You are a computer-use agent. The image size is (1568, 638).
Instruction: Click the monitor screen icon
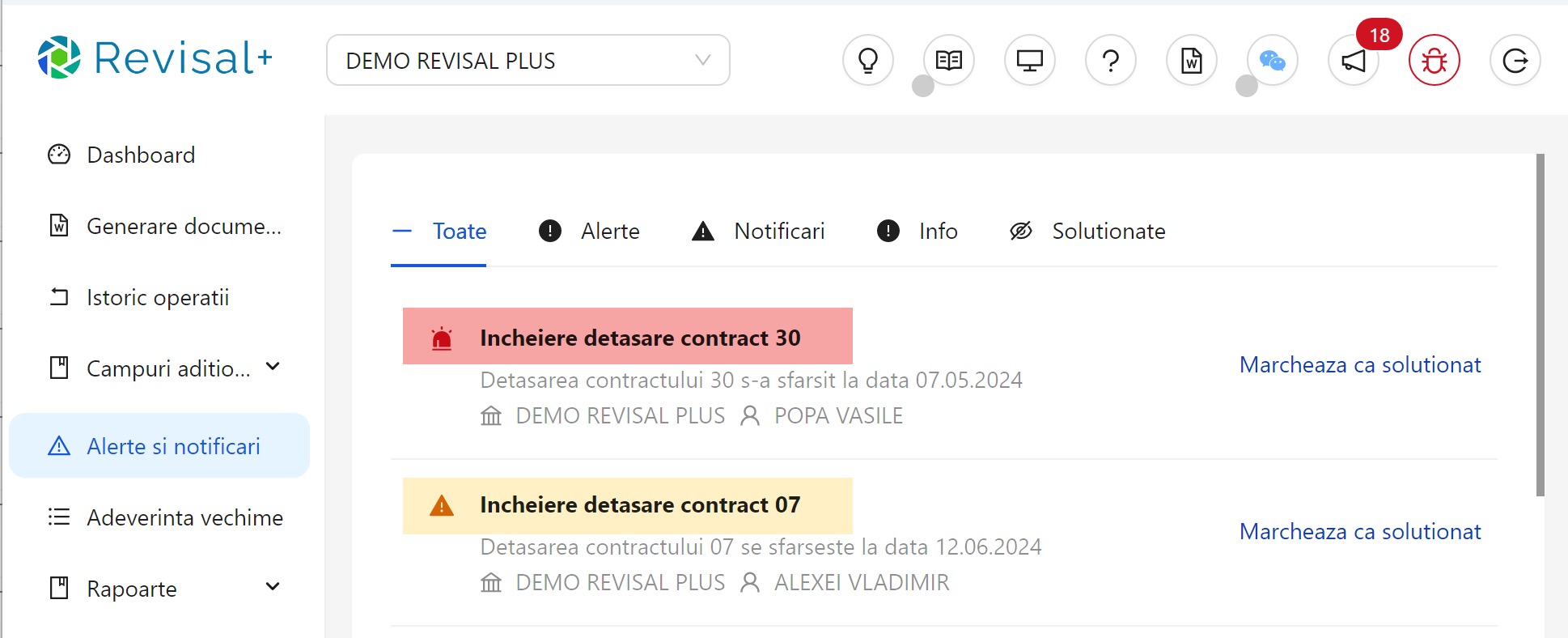[x=1030, y=60]
